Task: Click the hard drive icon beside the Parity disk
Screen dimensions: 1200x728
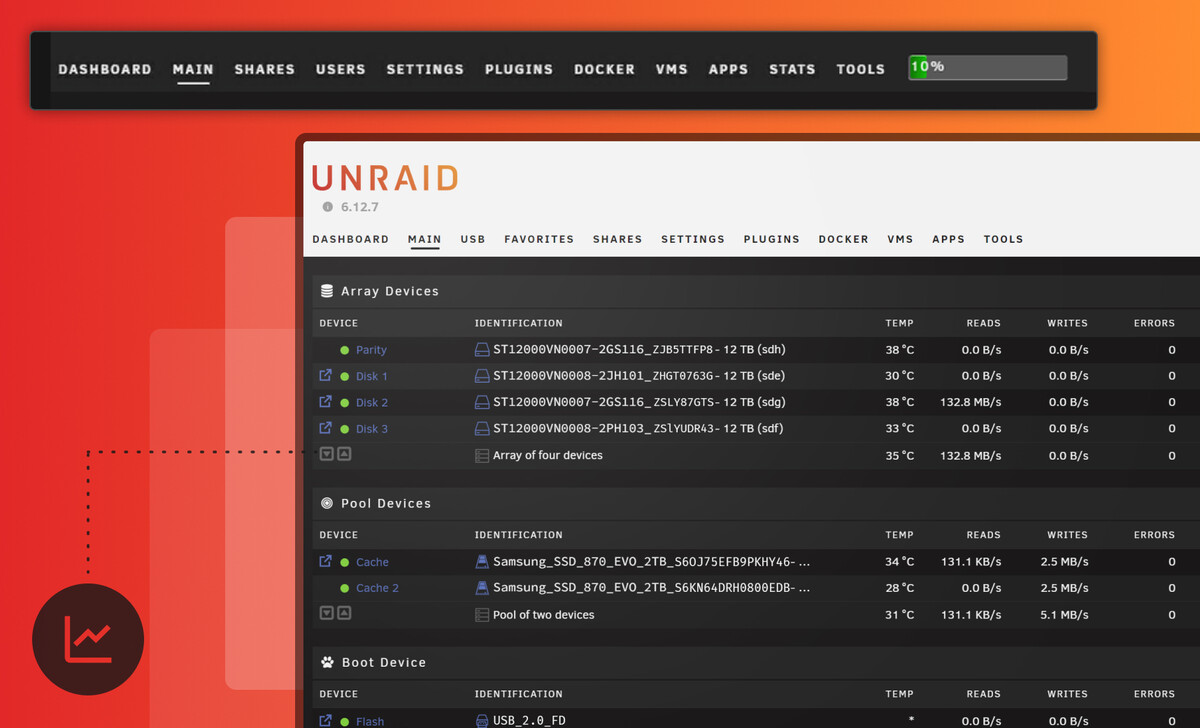Action: [481, 349]
